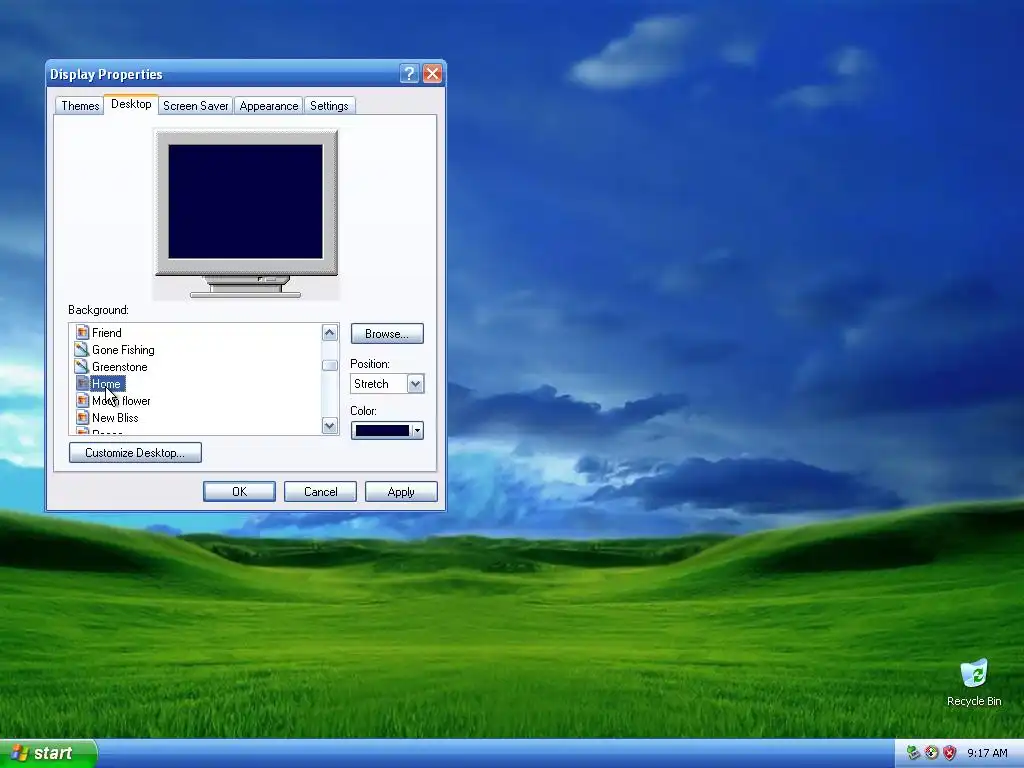Click Browse to find a picture
This screenshot has height=768, width=1024.
(387, 334)
